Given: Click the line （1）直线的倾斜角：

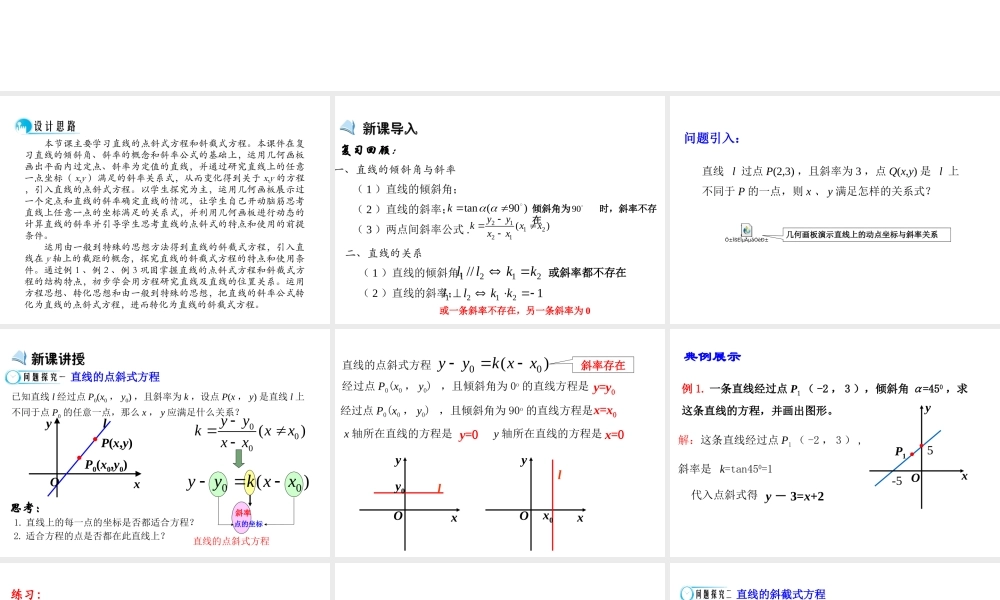Looking at the screenshot, I should pos(407,189).
